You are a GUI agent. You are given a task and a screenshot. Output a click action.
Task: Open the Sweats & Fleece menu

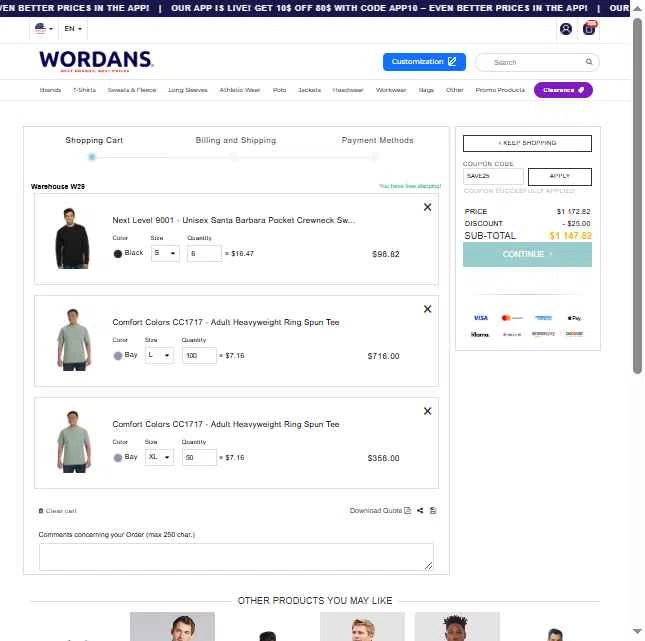click(132, 90)
